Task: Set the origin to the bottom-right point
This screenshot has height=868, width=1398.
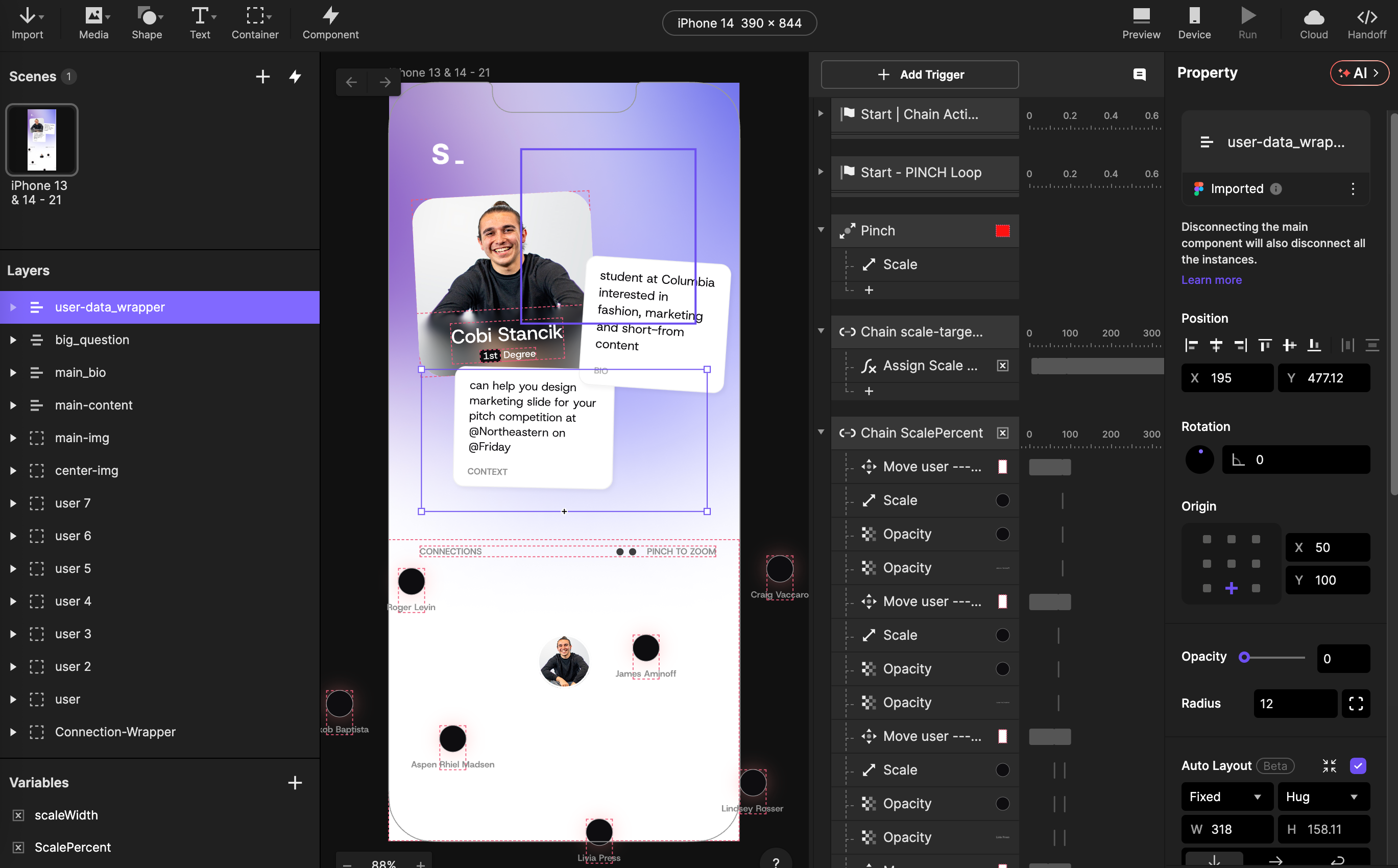Action: (1256, 588)
